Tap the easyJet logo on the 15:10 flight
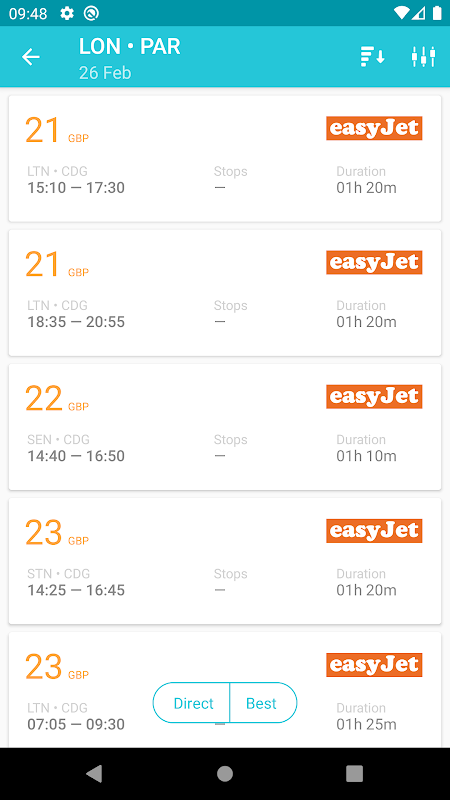The width and height of the screenshot is (450, 800). 374,128
